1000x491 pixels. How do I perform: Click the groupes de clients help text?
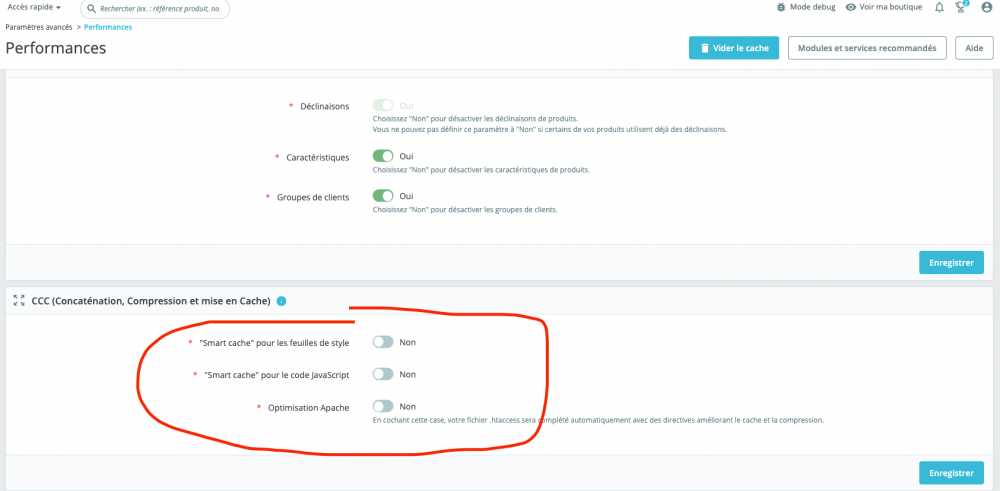point(466,210)
